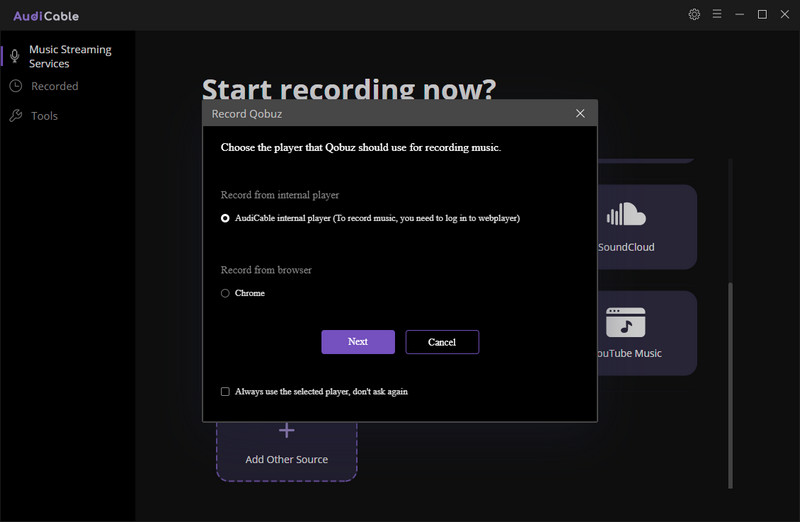Select the SoundCloud cloud icon
This screenshot has width=800, height=522.
click(x=626, y=214)
